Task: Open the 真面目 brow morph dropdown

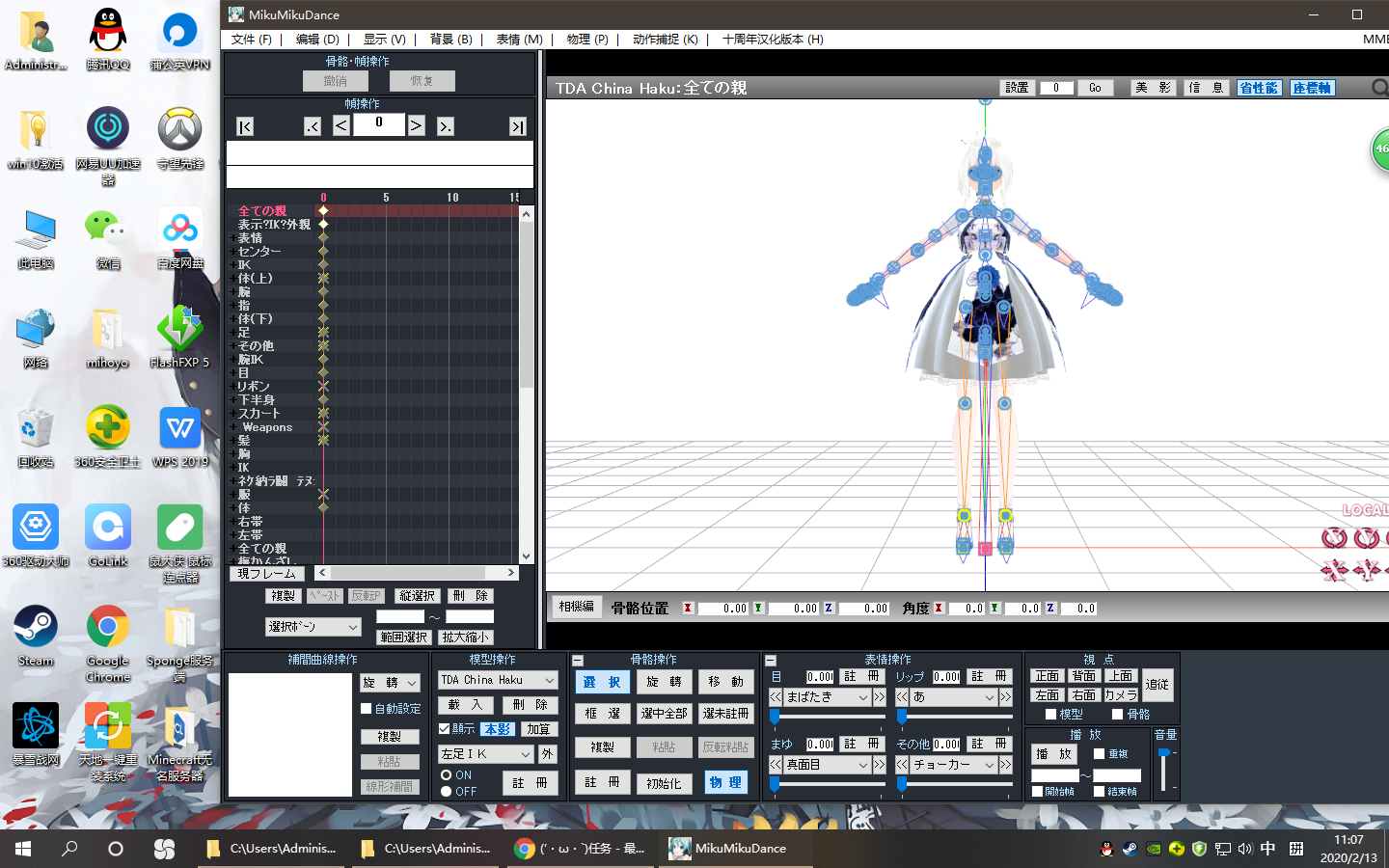Action: tap(827, 764)
